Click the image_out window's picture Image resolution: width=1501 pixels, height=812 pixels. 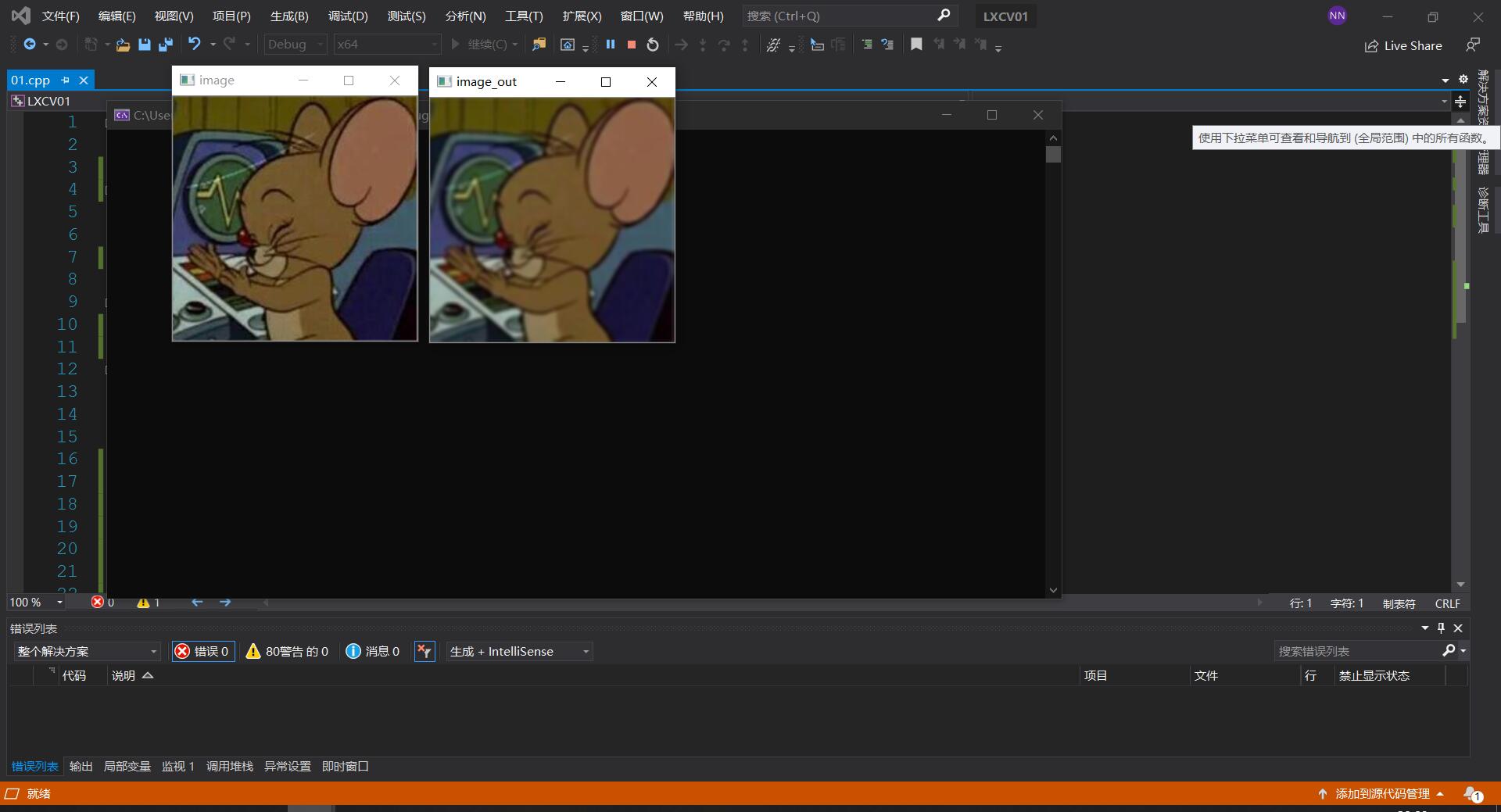coord(552,220)
